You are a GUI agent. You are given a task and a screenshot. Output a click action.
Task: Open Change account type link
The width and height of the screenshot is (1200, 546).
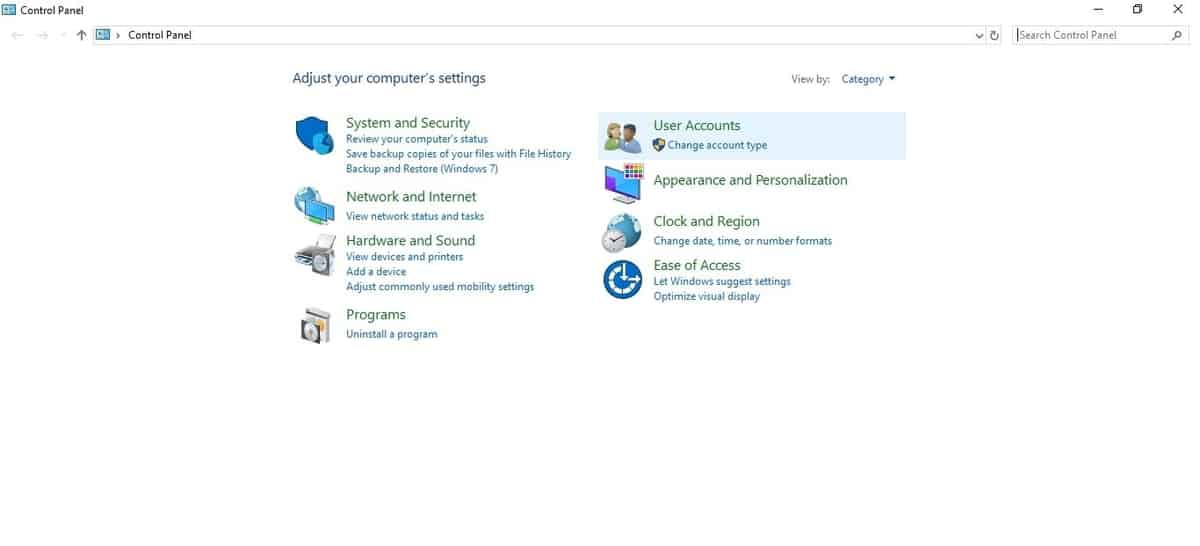point(717,145)
